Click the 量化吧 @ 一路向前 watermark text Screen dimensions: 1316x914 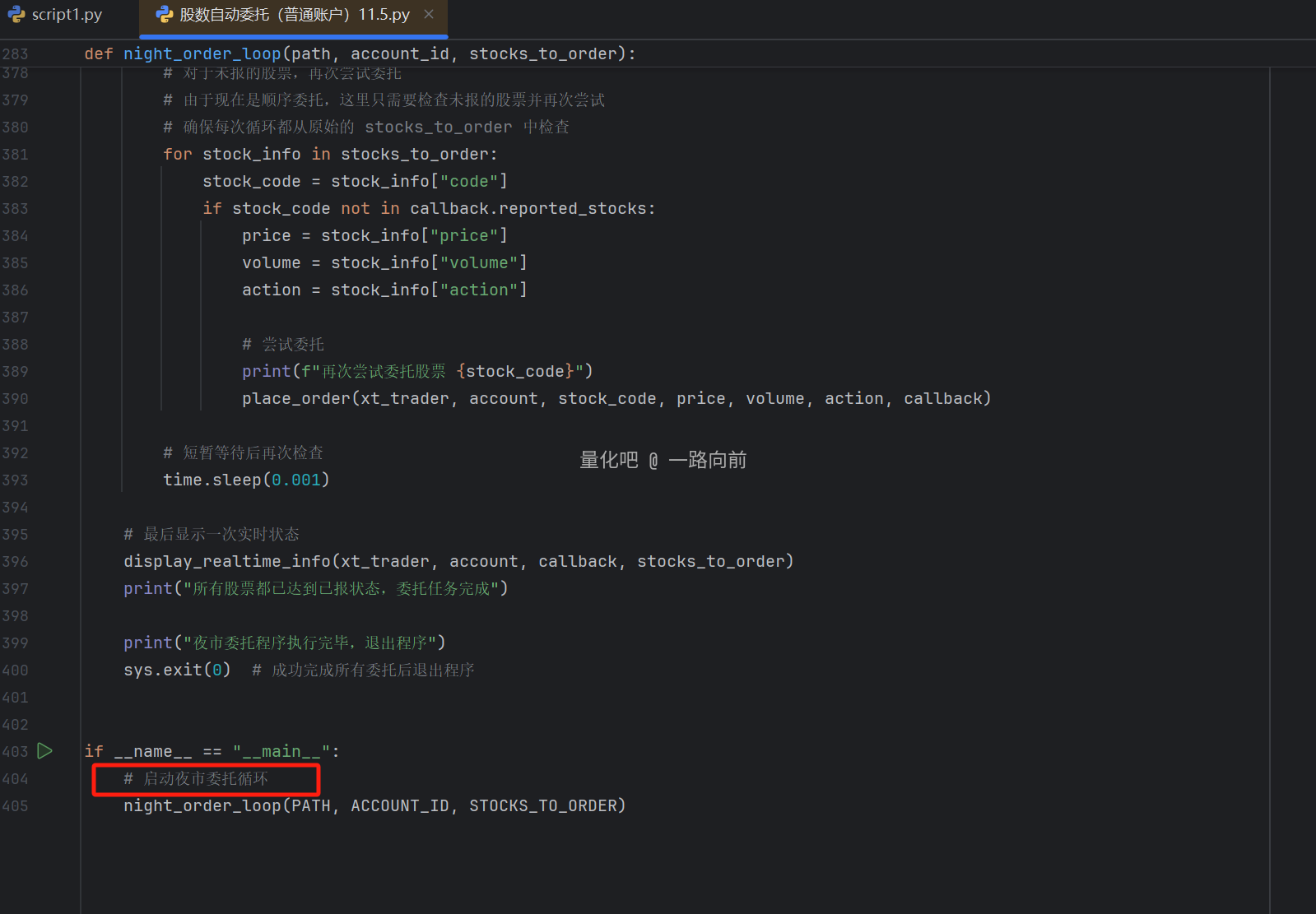[663, 460]
